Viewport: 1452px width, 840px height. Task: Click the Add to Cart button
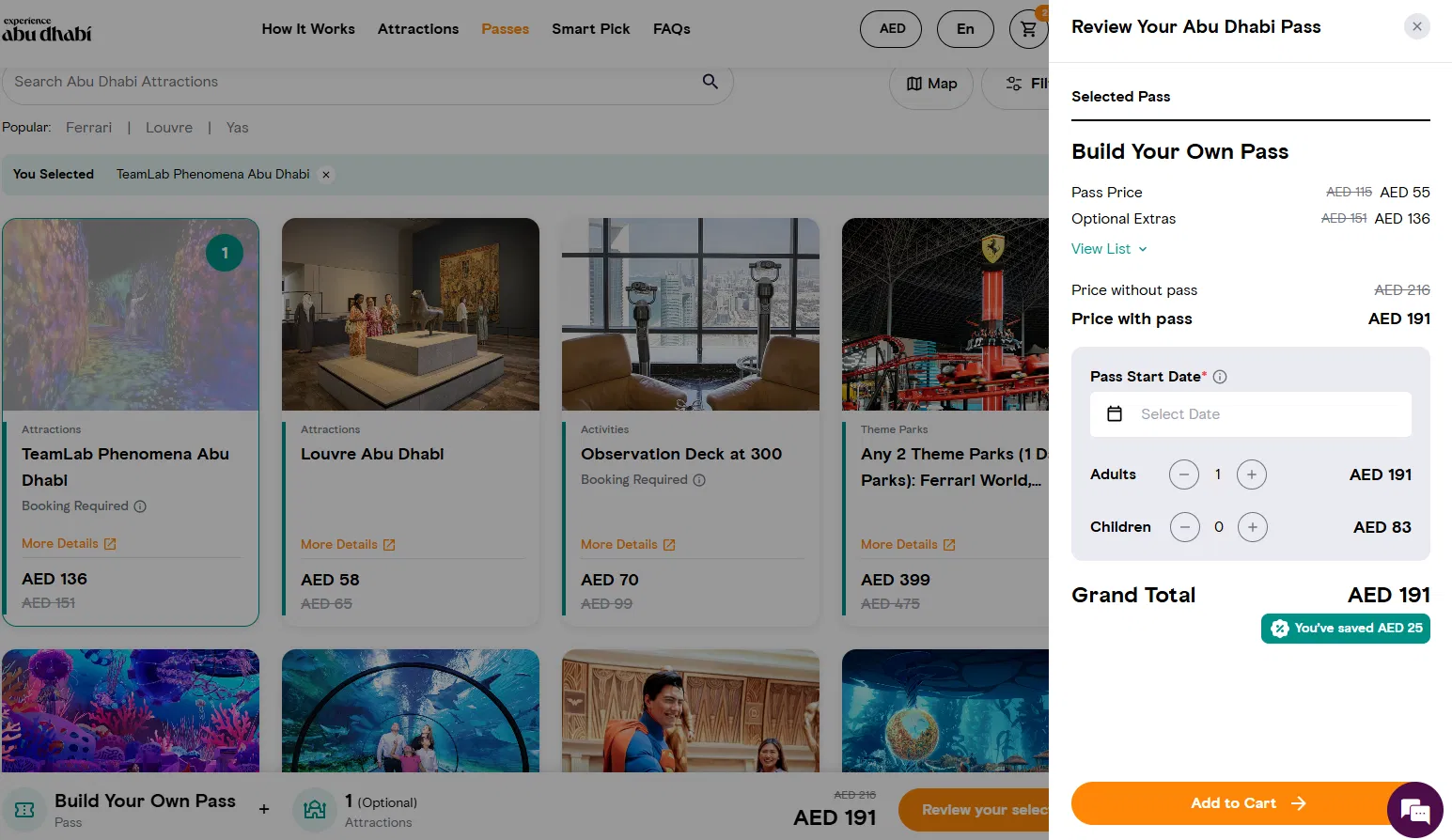coord(1233,803)
